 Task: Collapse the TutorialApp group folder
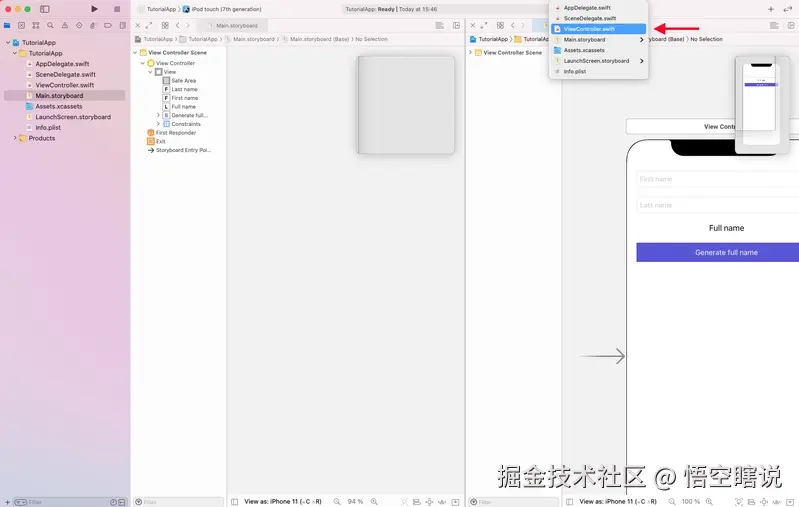point(15,53)
